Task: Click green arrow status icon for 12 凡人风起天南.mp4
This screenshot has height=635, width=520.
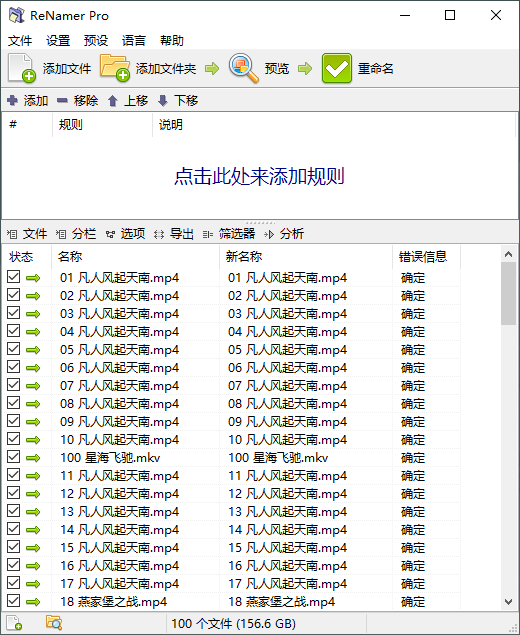Action: [33, 494]
